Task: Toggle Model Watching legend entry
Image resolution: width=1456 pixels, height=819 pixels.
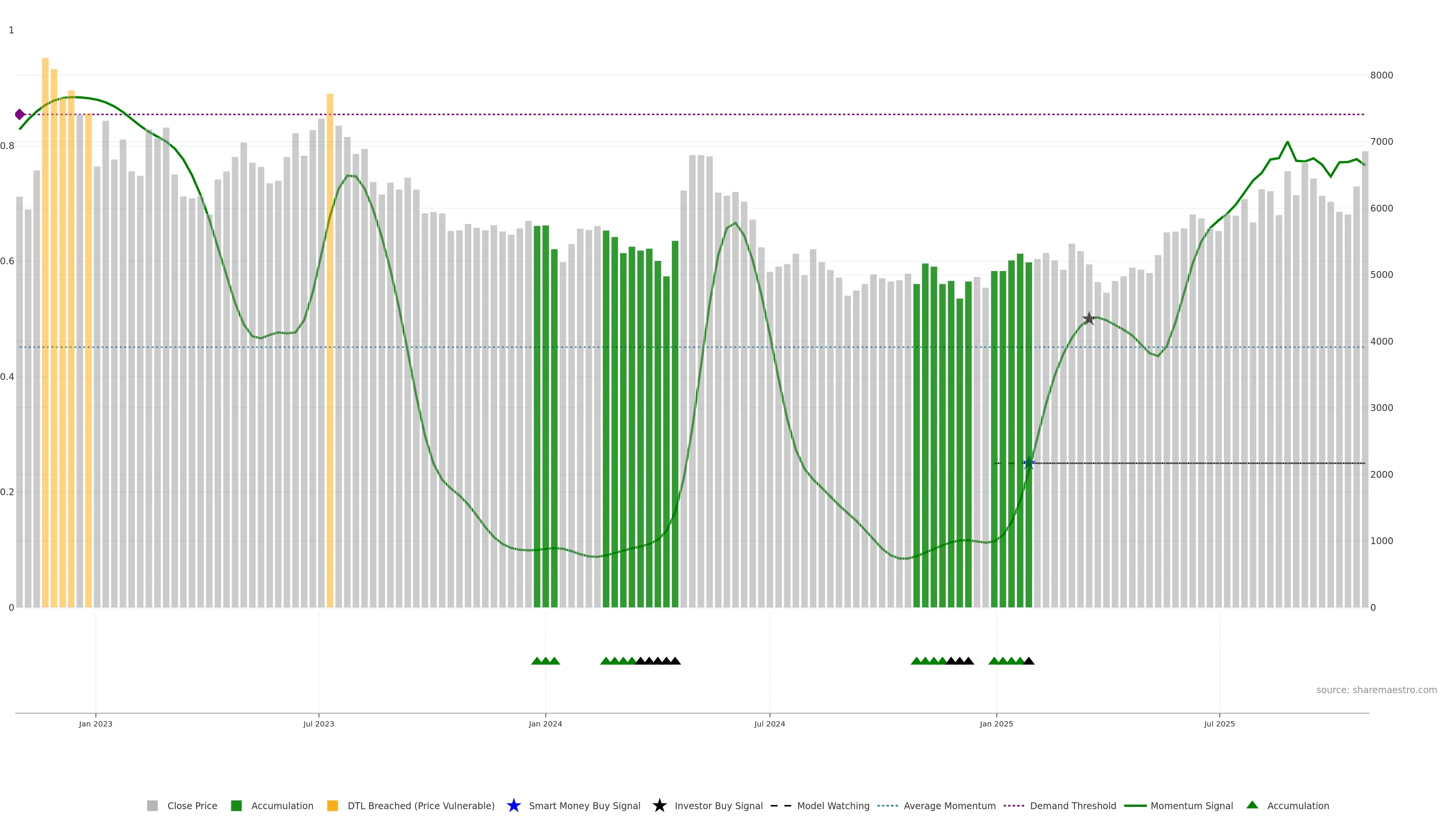Action: 833,805
